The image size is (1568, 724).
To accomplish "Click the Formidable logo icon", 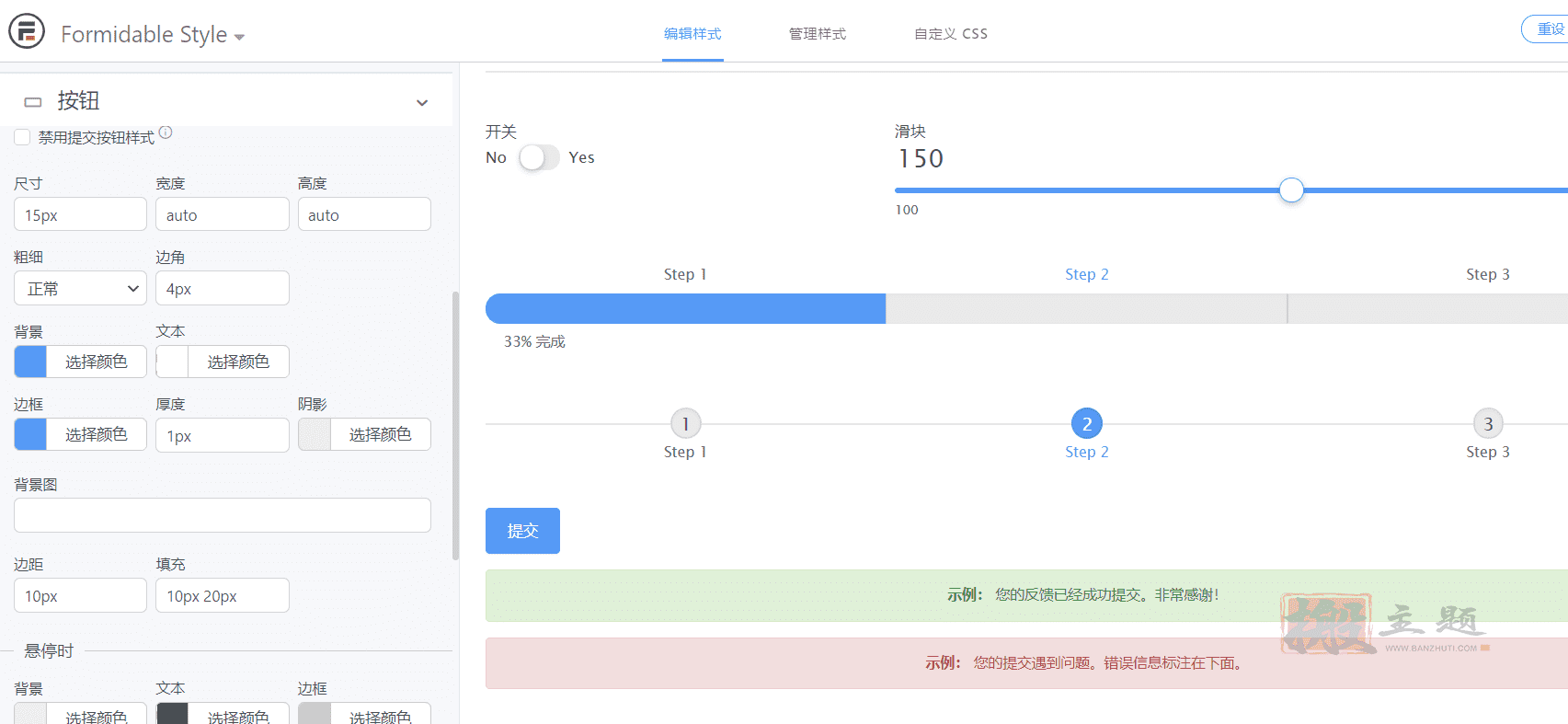I will click(x=27, y=31).
